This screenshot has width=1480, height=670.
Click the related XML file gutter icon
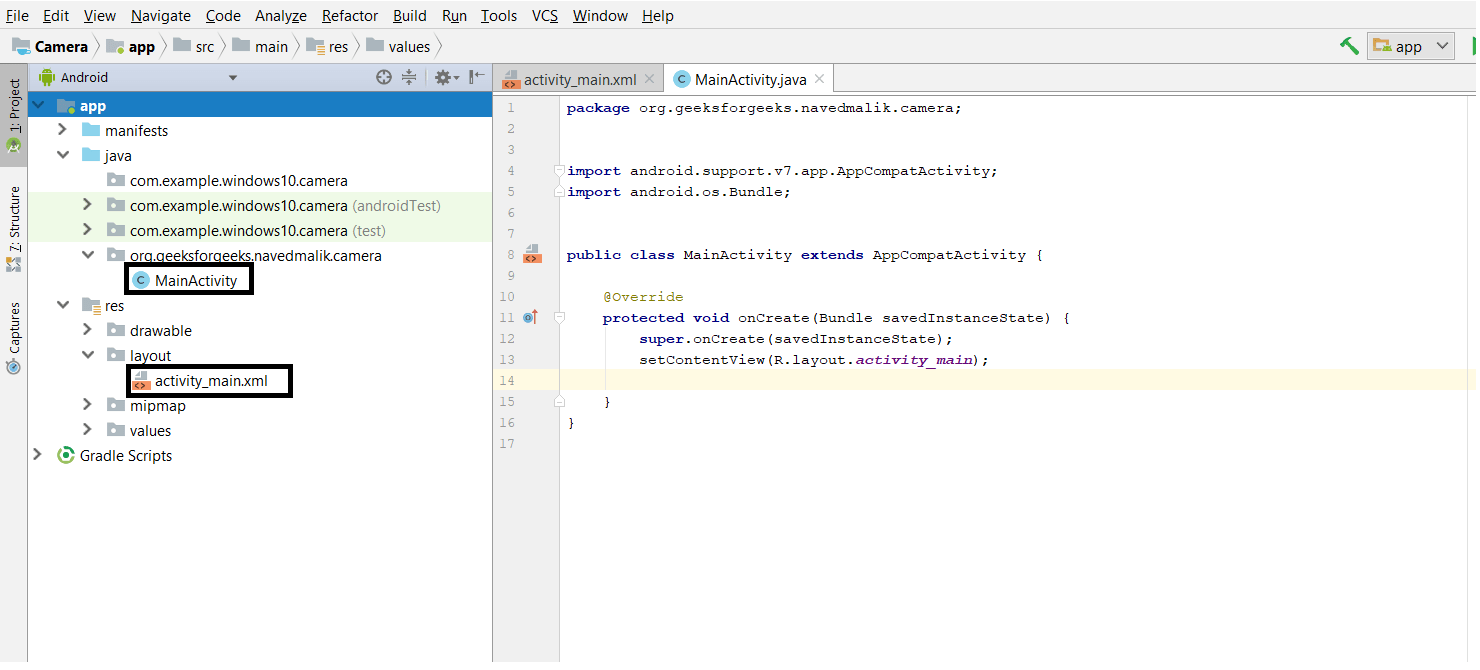click(x=532, y=254)
